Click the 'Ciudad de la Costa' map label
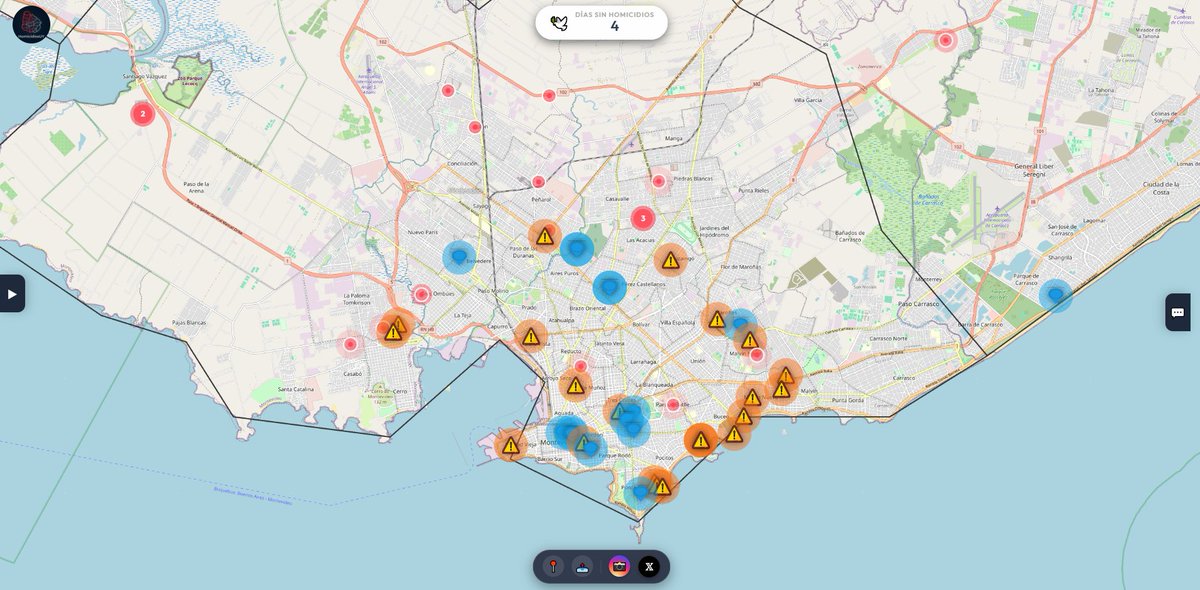The height and width of the screenshot is (590, 1200). tap(1163, 187)
